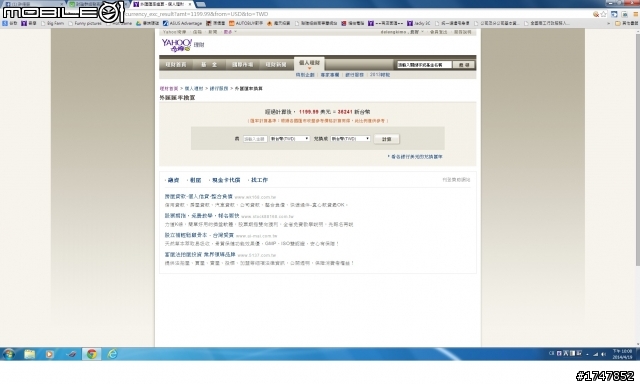
Task: Launch Internet Explorer from the taskbar
Action: click(112, 353)
